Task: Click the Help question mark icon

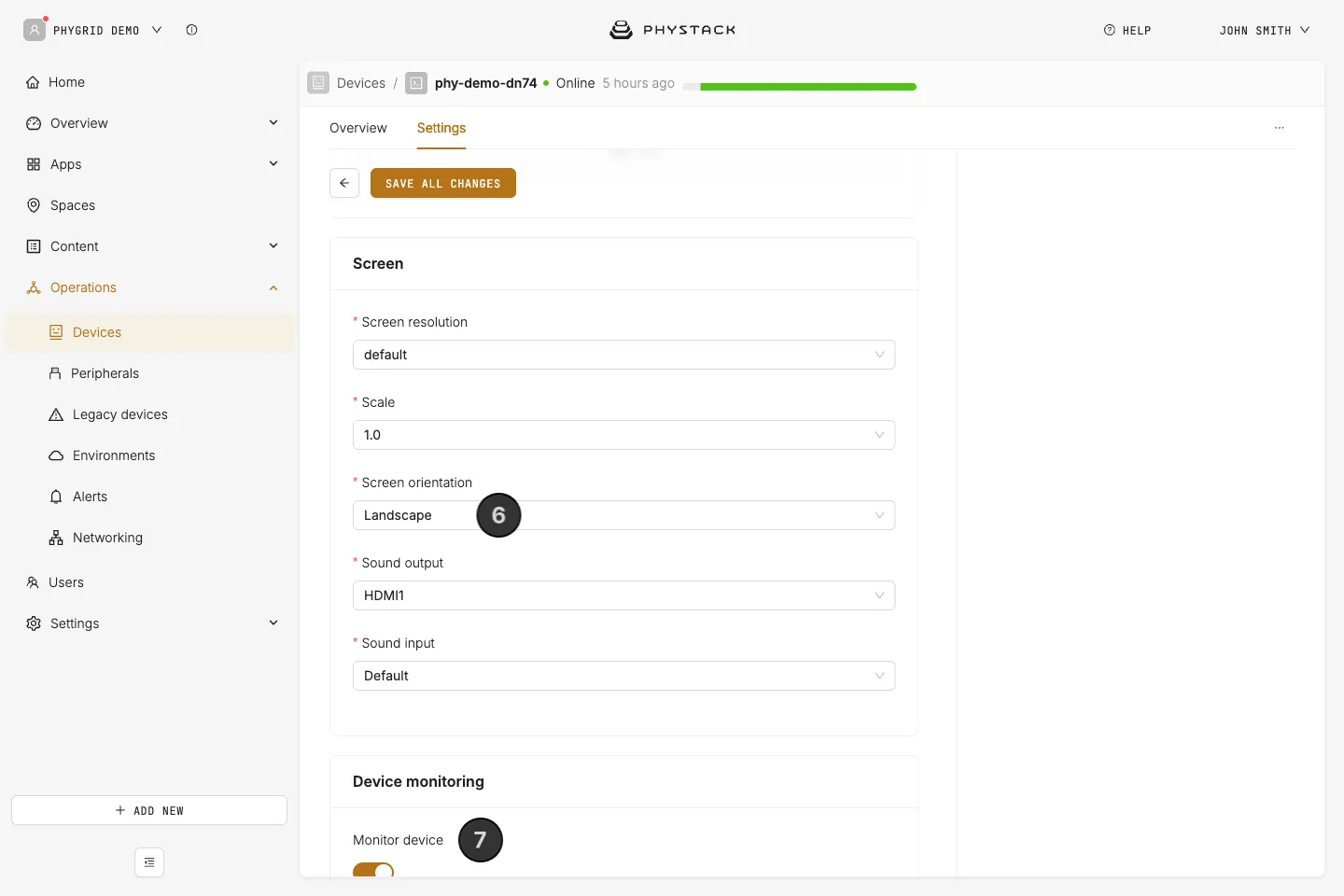Action: [x=1110, y=30]
